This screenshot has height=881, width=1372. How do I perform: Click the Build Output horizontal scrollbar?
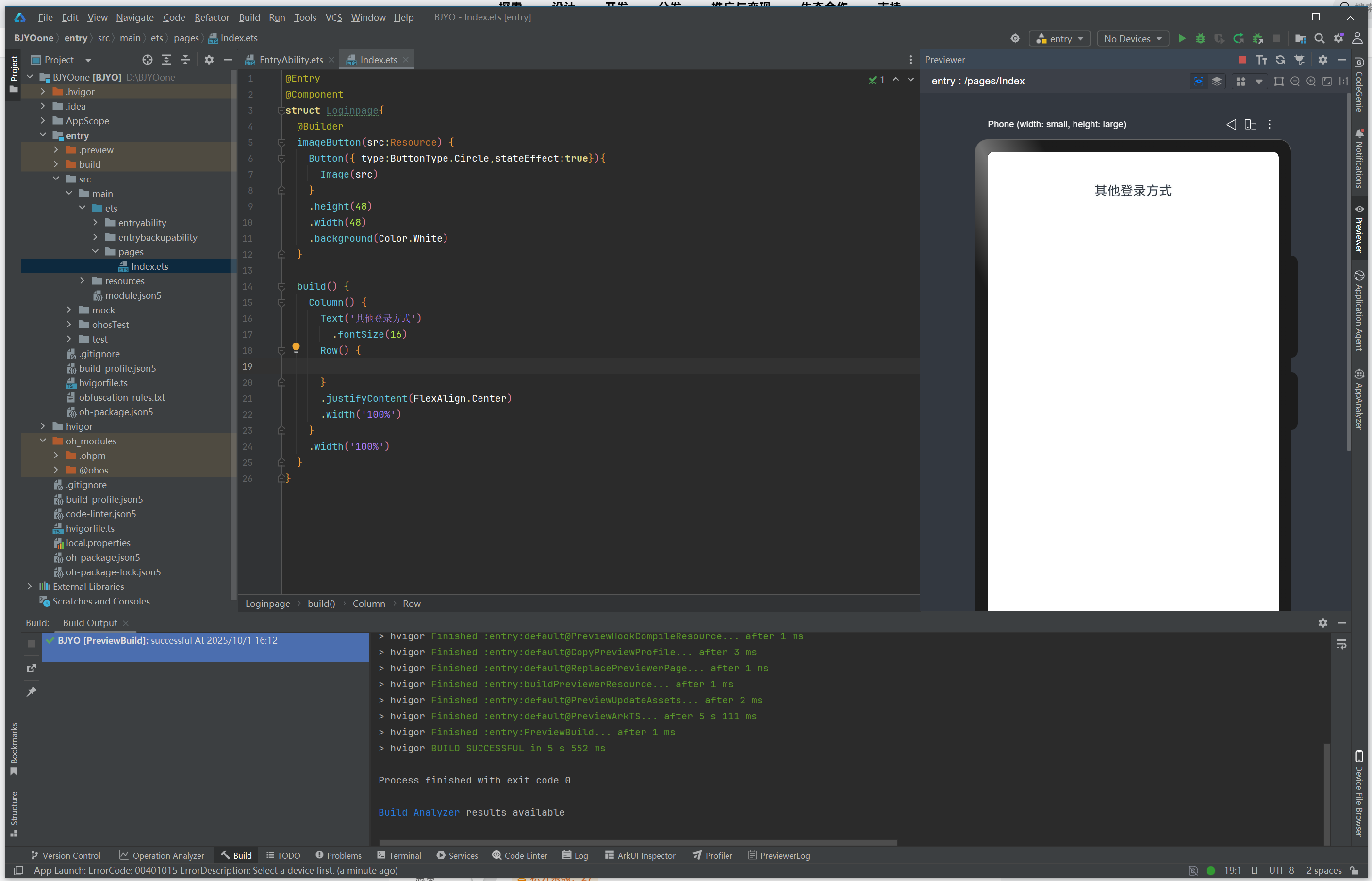point(637,842)
